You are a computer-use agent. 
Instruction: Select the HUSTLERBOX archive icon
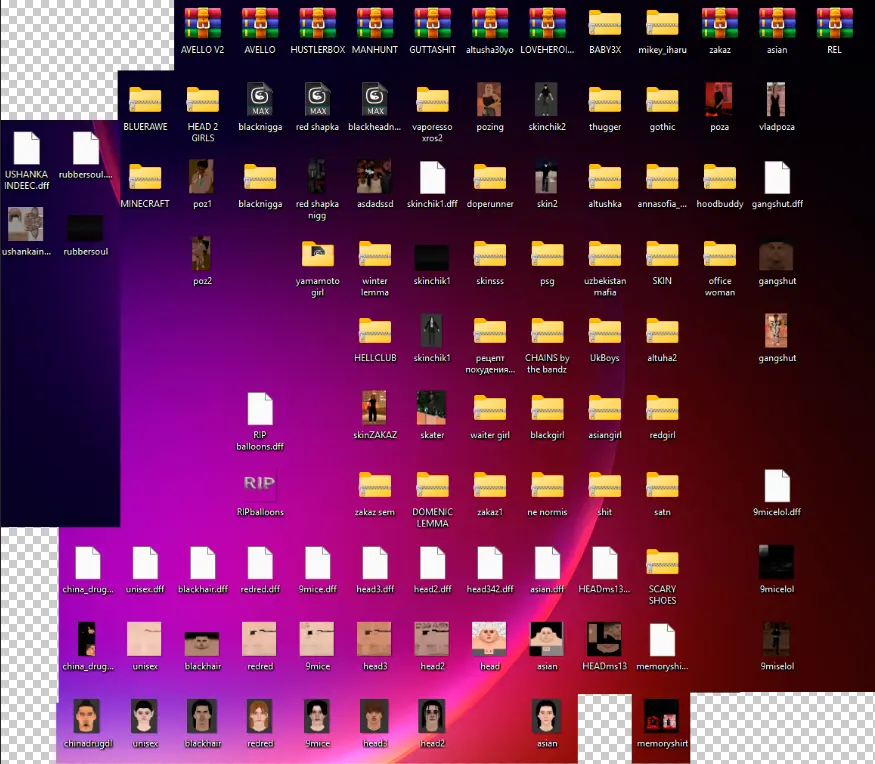click(317, 22)
